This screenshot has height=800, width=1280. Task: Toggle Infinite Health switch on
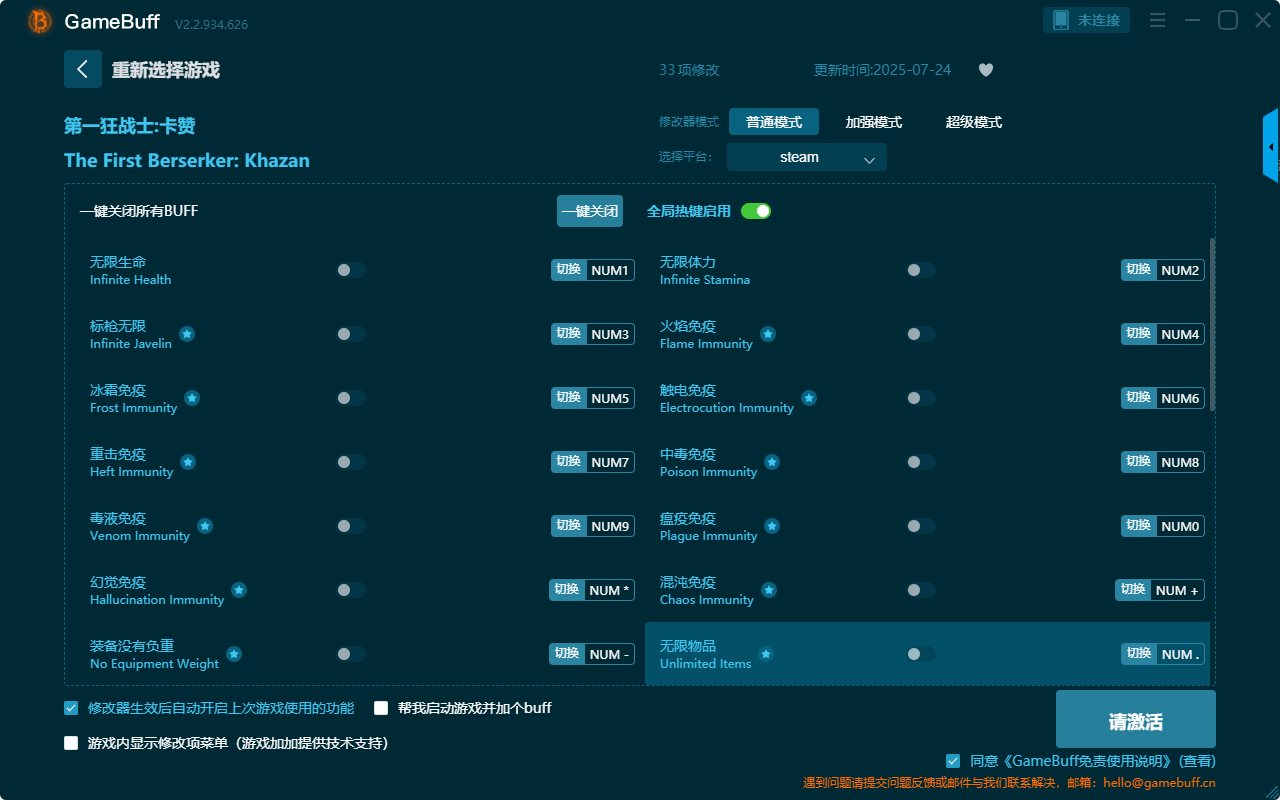tap(351, 270)
